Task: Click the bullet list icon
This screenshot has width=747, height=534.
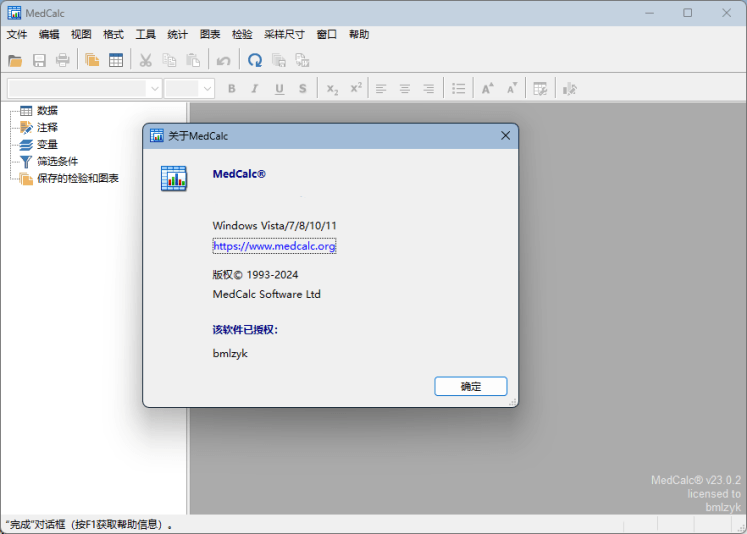Action: [458, 89]
